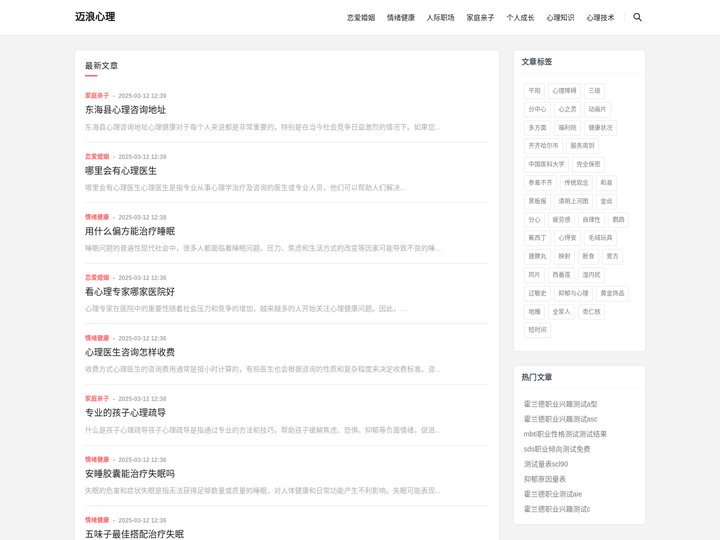Open article 用什么偏方能治疗睡眠

click(x=130, y=231)
